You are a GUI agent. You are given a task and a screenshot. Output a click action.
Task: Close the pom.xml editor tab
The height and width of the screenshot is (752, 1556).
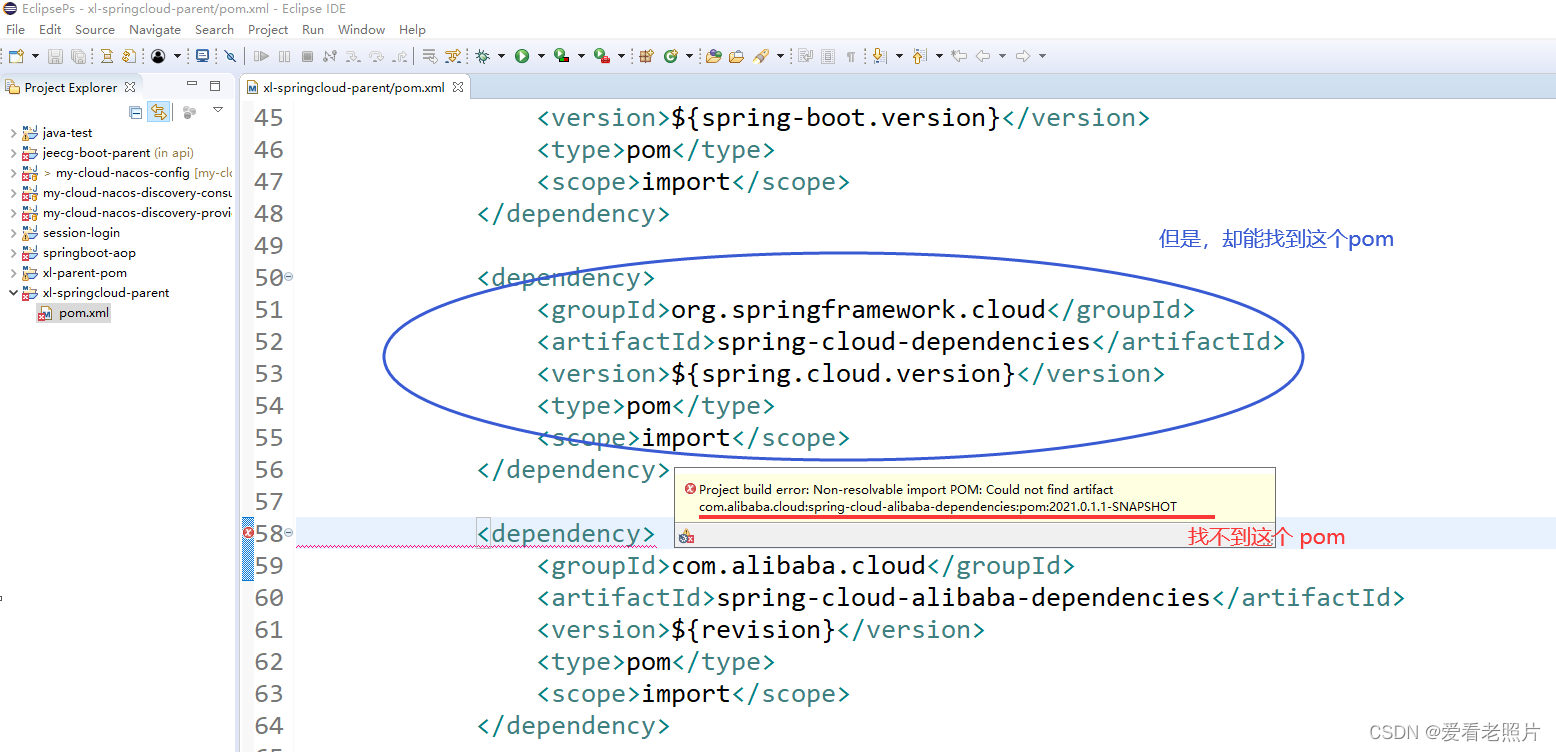point(458,87)
